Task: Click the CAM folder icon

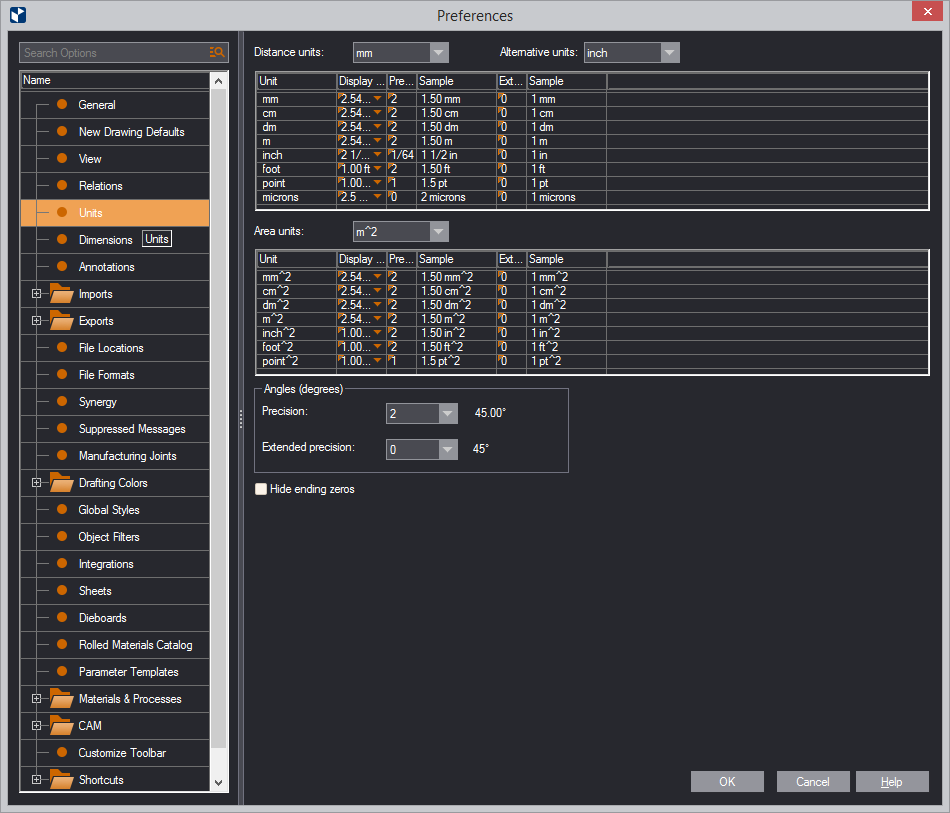Action: coord(61,726)
